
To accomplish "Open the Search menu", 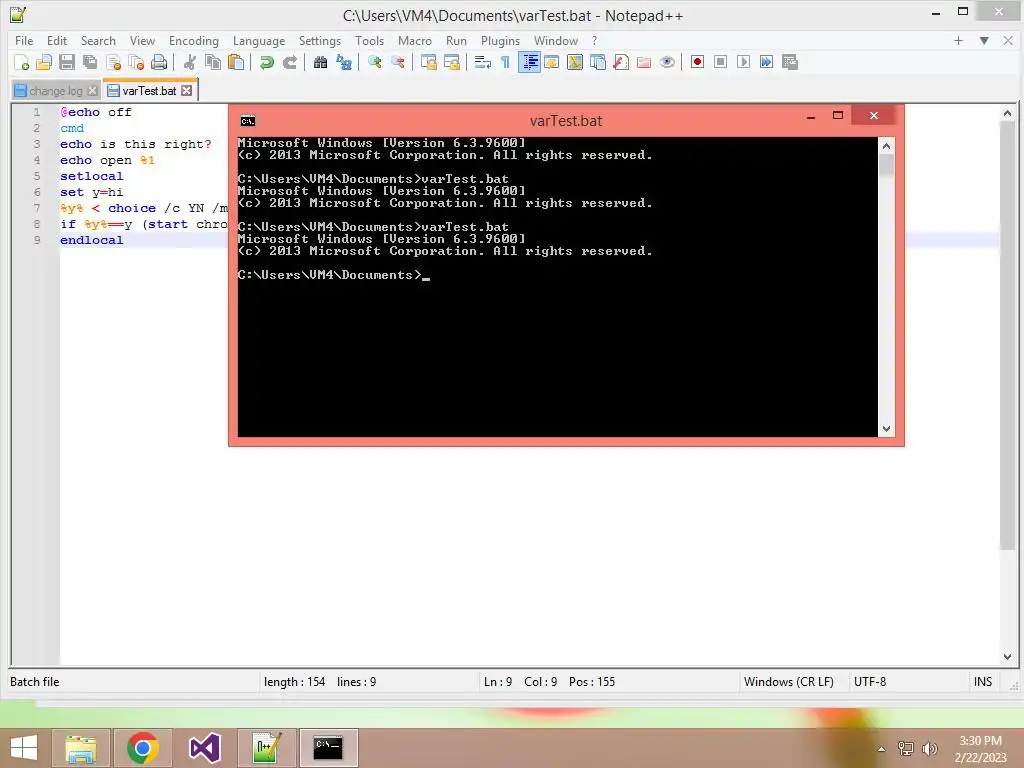I will [x=98, y=40].
